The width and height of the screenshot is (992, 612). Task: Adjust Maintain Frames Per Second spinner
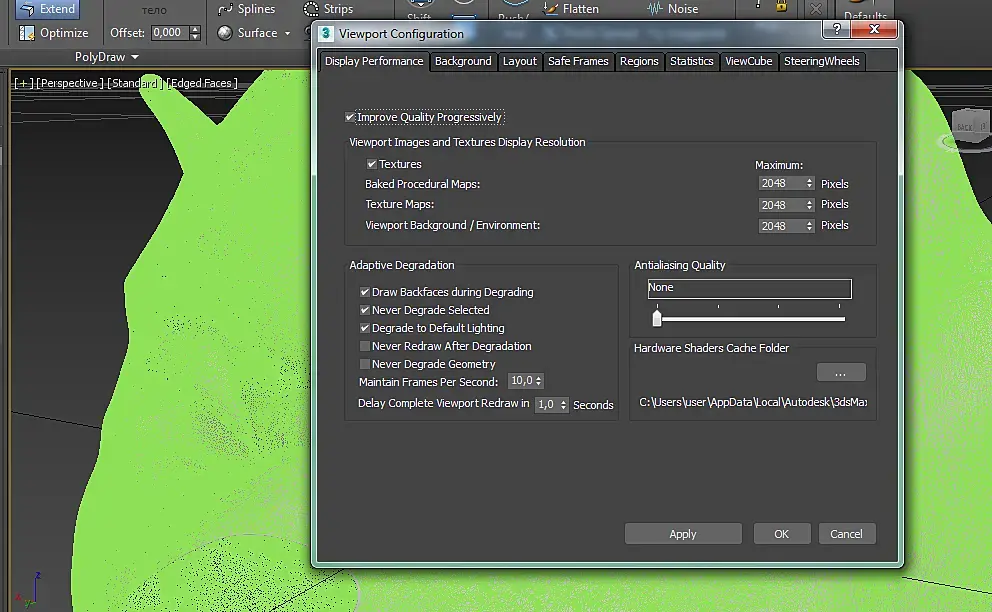coord(538,381)
